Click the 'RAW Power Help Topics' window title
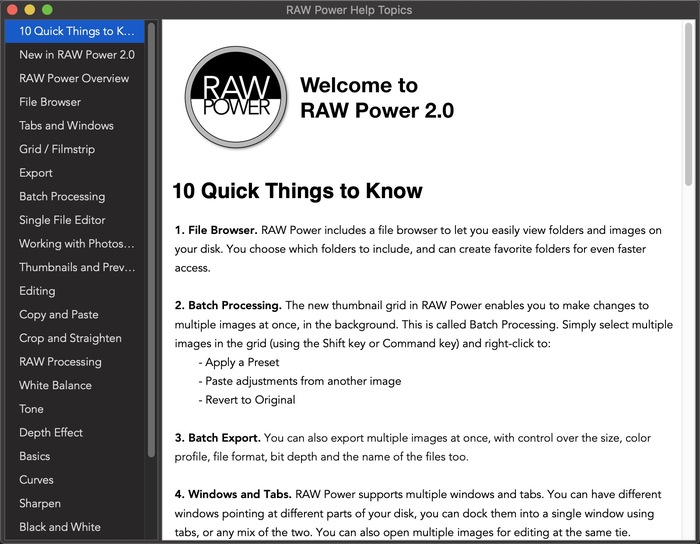This screenshot has height=544, width=700. click(x=349, y=10)
